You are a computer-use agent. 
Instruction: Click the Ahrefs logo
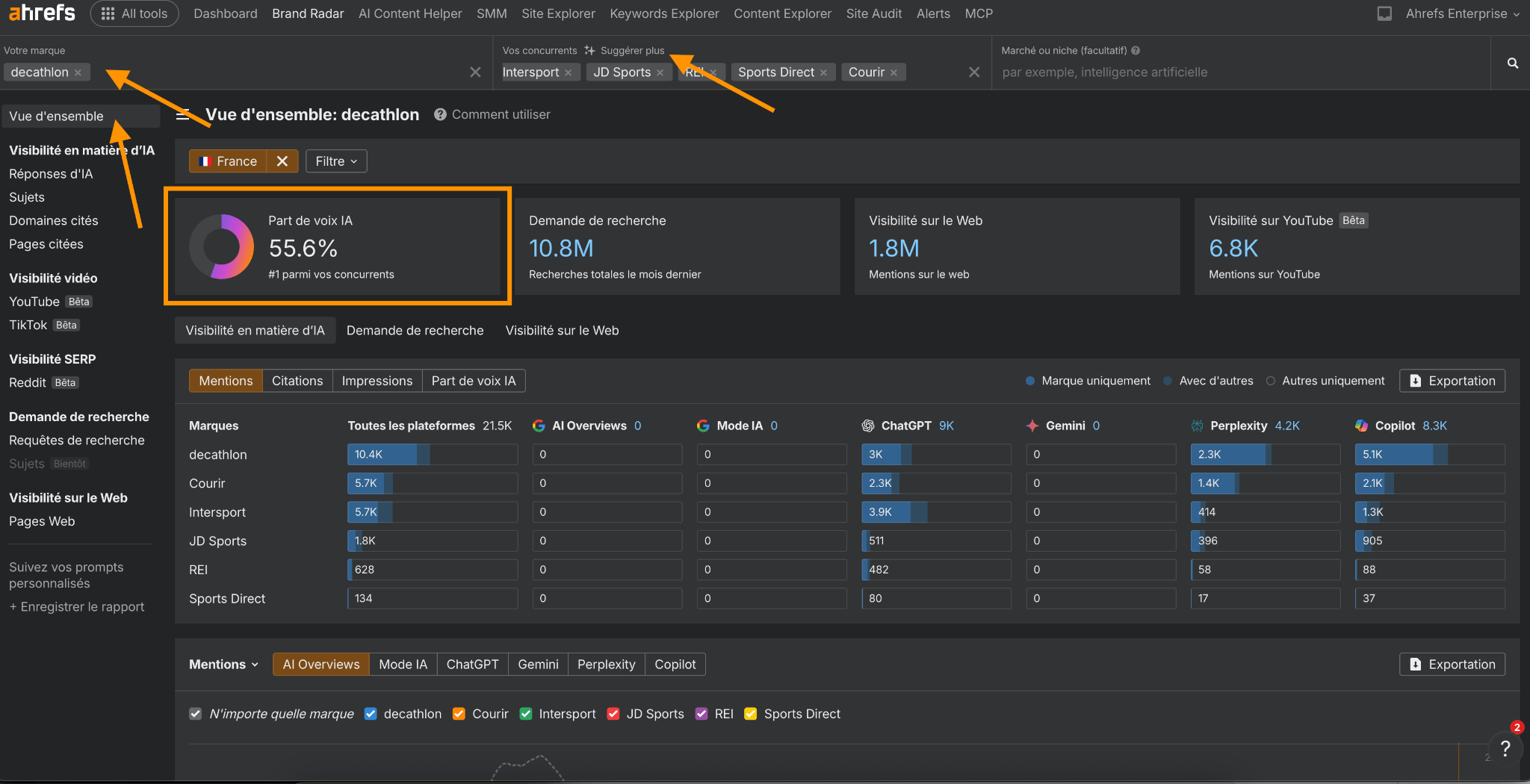tap(42, 13)
